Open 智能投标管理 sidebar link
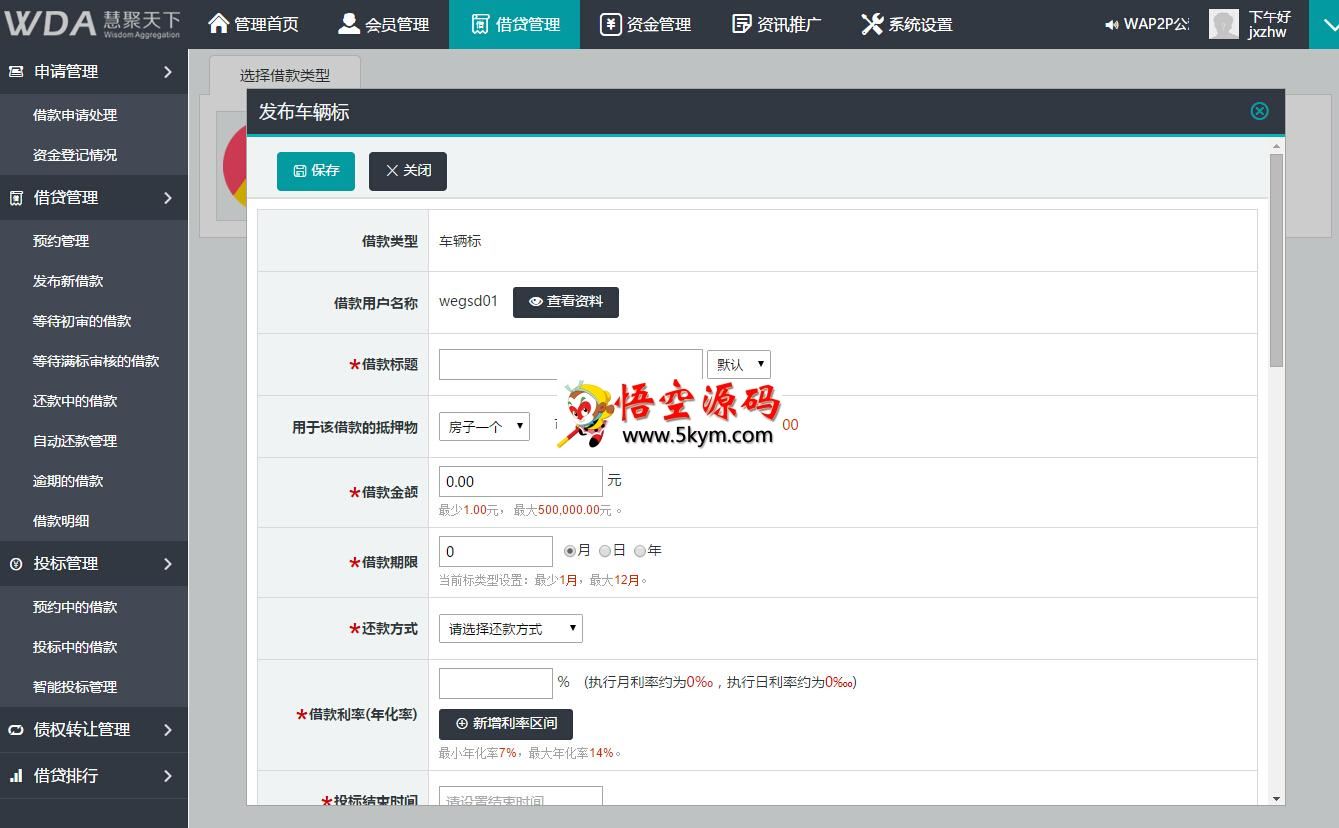 pyautogui.click(x=75, y=687)
